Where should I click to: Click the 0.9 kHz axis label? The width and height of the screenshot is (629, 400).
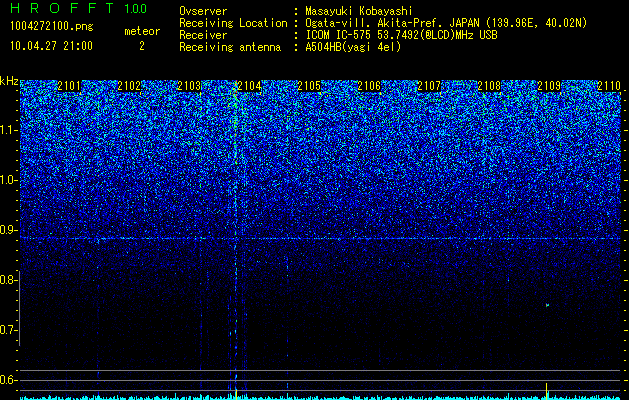[x=8, y=230]
